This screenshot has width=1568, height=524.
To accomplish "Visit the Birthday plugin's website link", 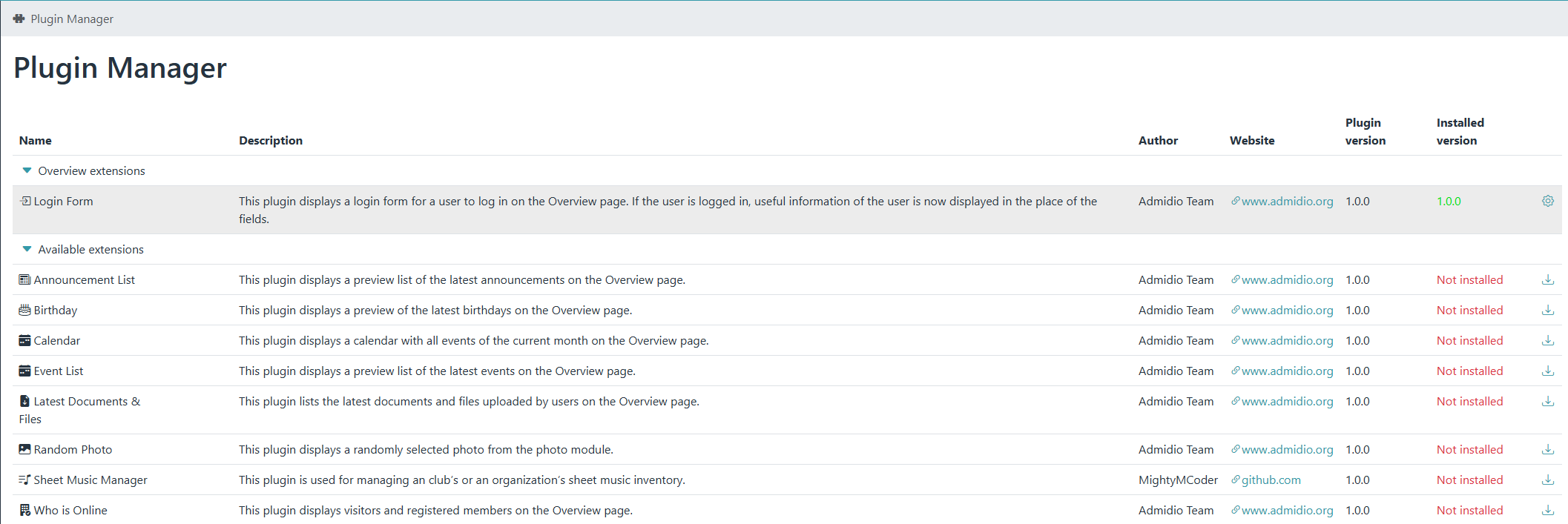I will pos(1287,311).
